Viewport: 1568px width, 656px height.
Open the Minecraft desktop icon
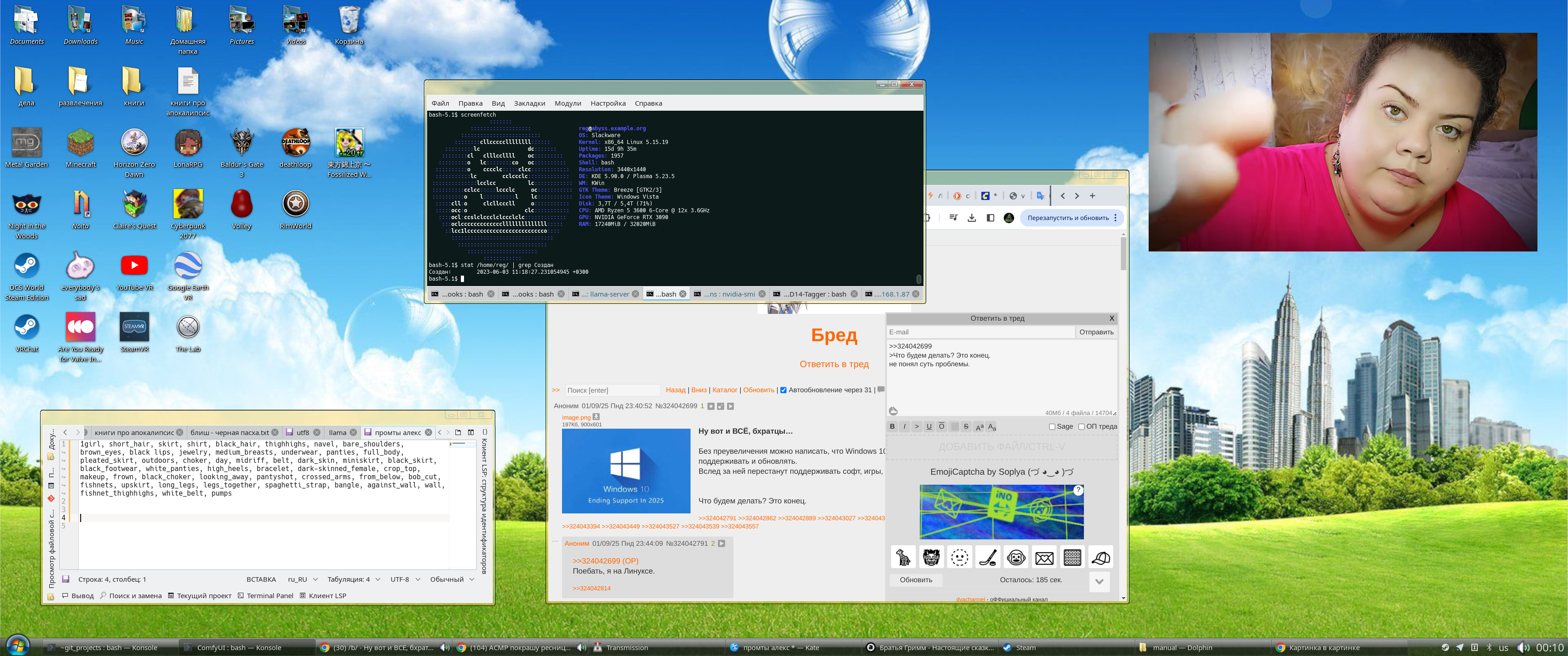point(80,148)
